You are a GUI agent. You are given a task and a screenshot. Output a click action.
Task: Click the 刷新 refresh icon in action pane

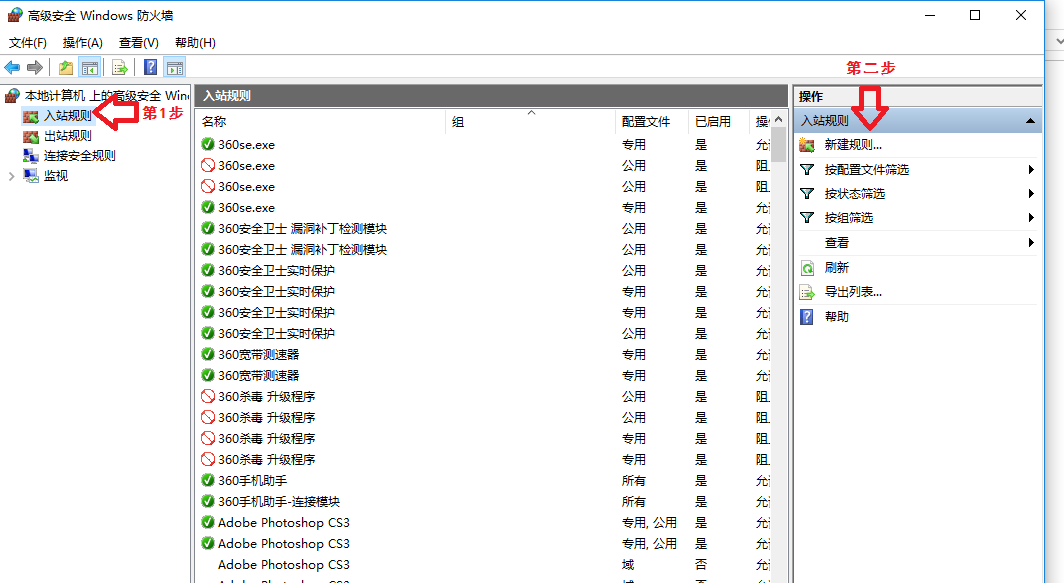pos(807,267)
